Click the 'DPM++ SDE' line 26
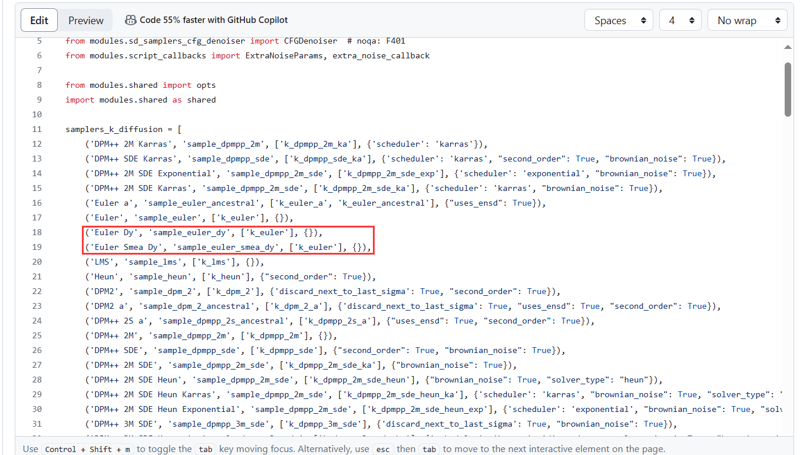The height and width of the screenshot is (455, 800). [325, 351]
